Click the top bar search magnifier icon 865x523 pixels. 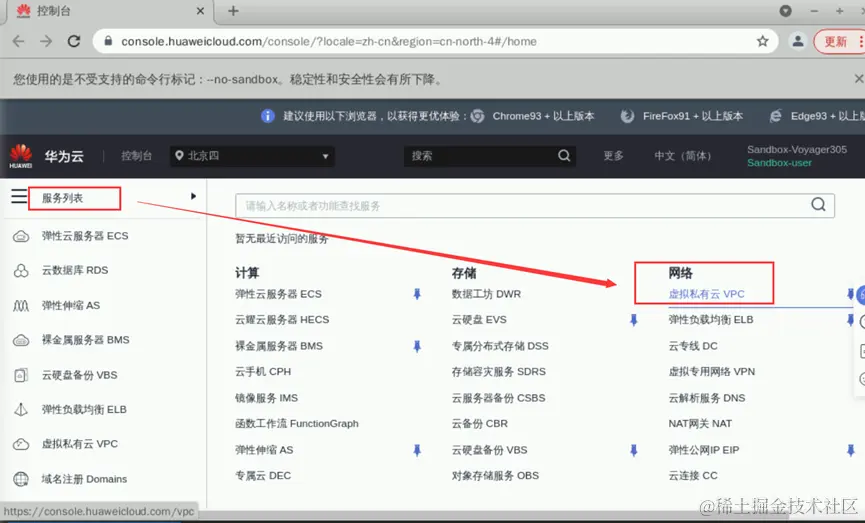pos(564,156)
